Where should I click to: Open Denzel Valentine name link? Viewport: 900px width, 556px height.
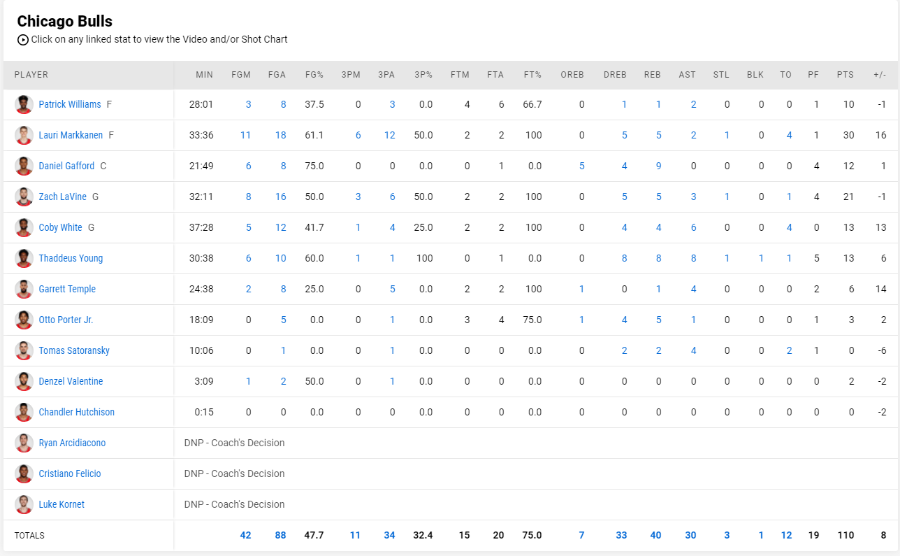coord(71,382)
